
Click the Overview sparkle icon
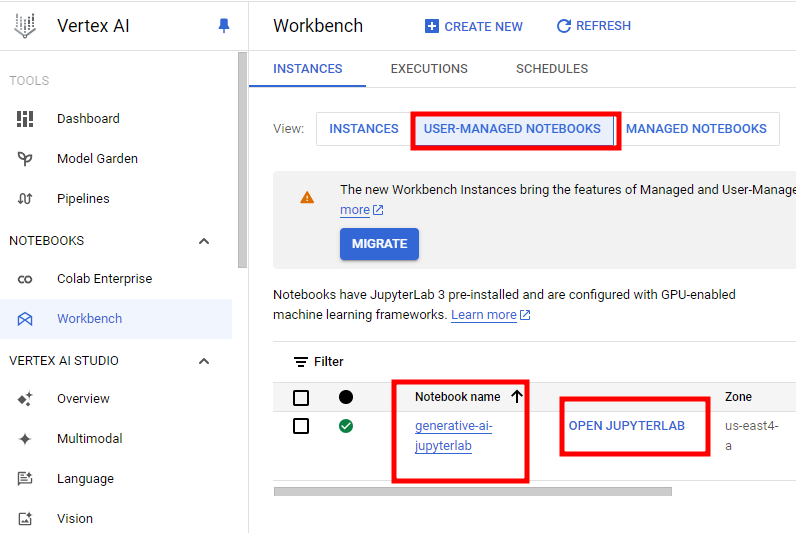[25, 399]
